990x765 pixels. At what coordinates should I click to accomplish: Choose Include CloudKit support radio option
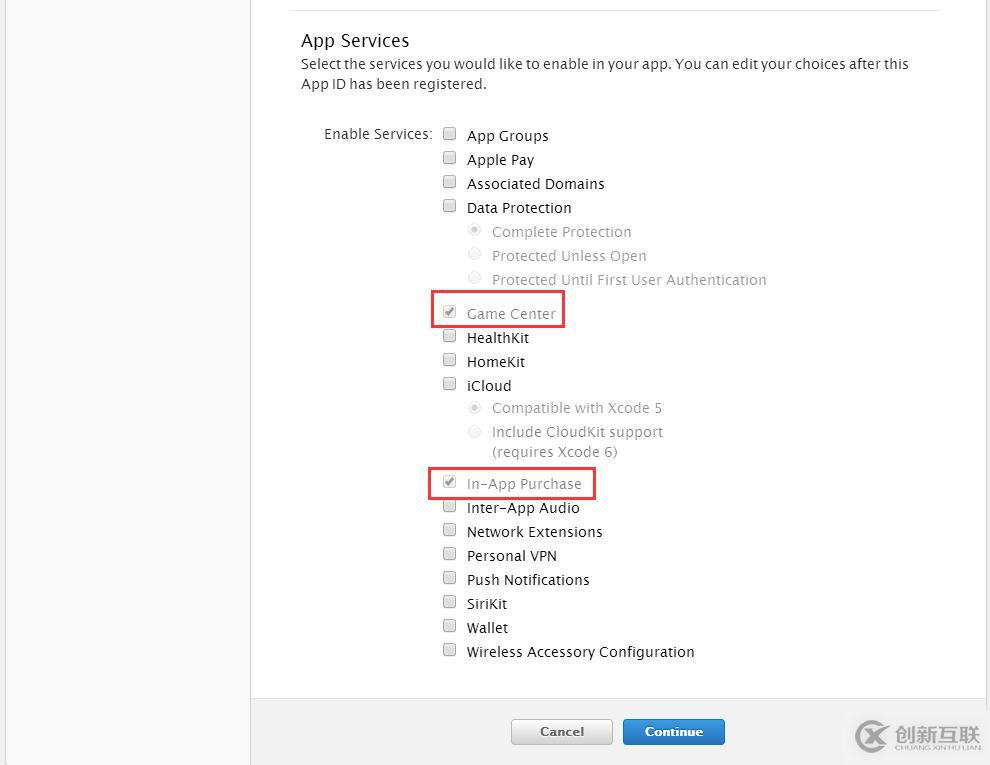tap(475, 432)
